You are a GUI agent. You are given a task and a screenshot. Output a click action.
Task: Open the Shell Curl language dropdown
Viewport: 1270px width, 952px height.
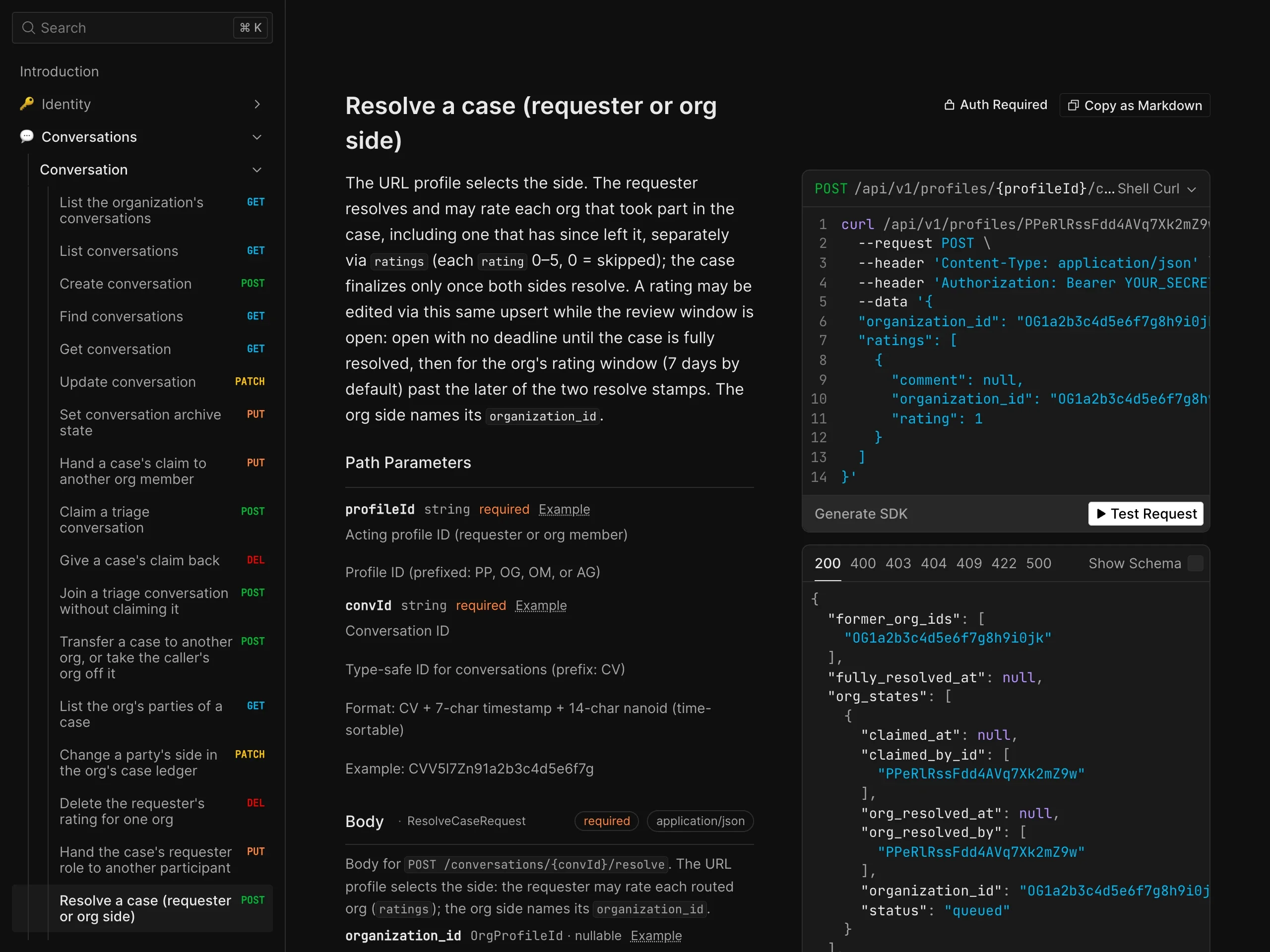(1157, 189)
